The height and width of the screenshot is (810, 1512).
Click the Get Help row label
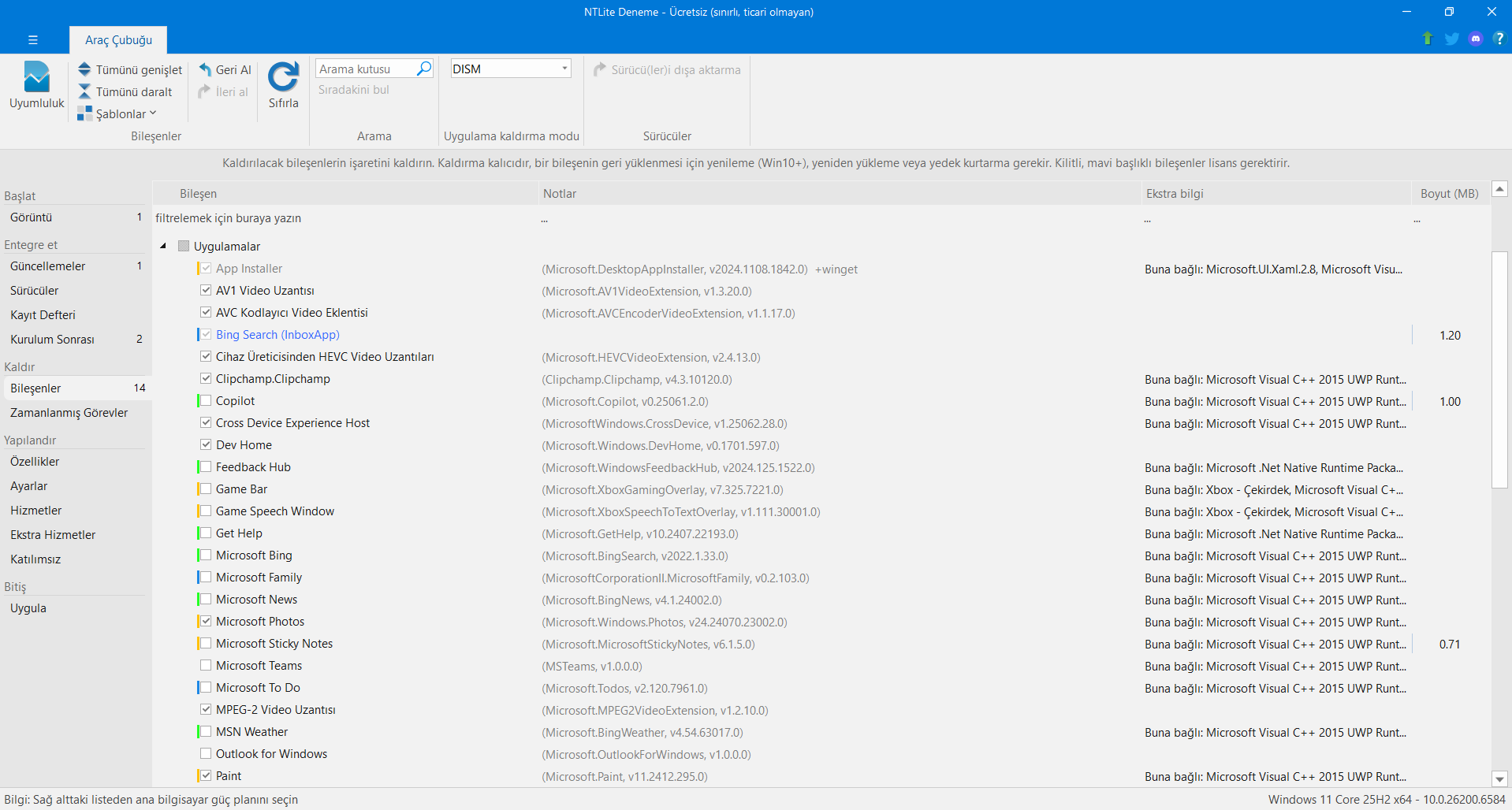click(239, 533)
